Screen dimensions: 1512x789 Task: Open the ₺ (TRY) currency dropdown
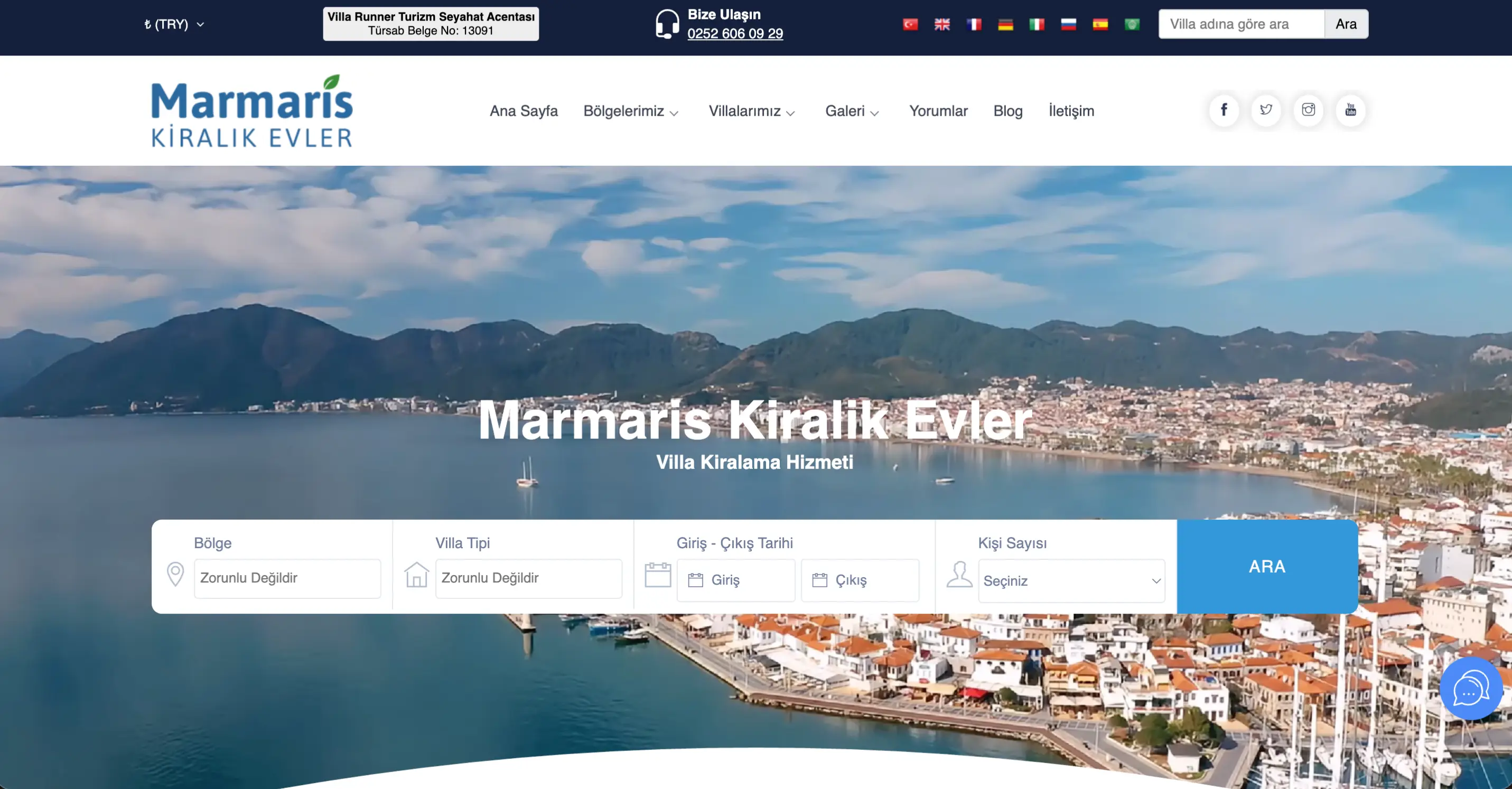pyautogui.click(x=174, y=24)
